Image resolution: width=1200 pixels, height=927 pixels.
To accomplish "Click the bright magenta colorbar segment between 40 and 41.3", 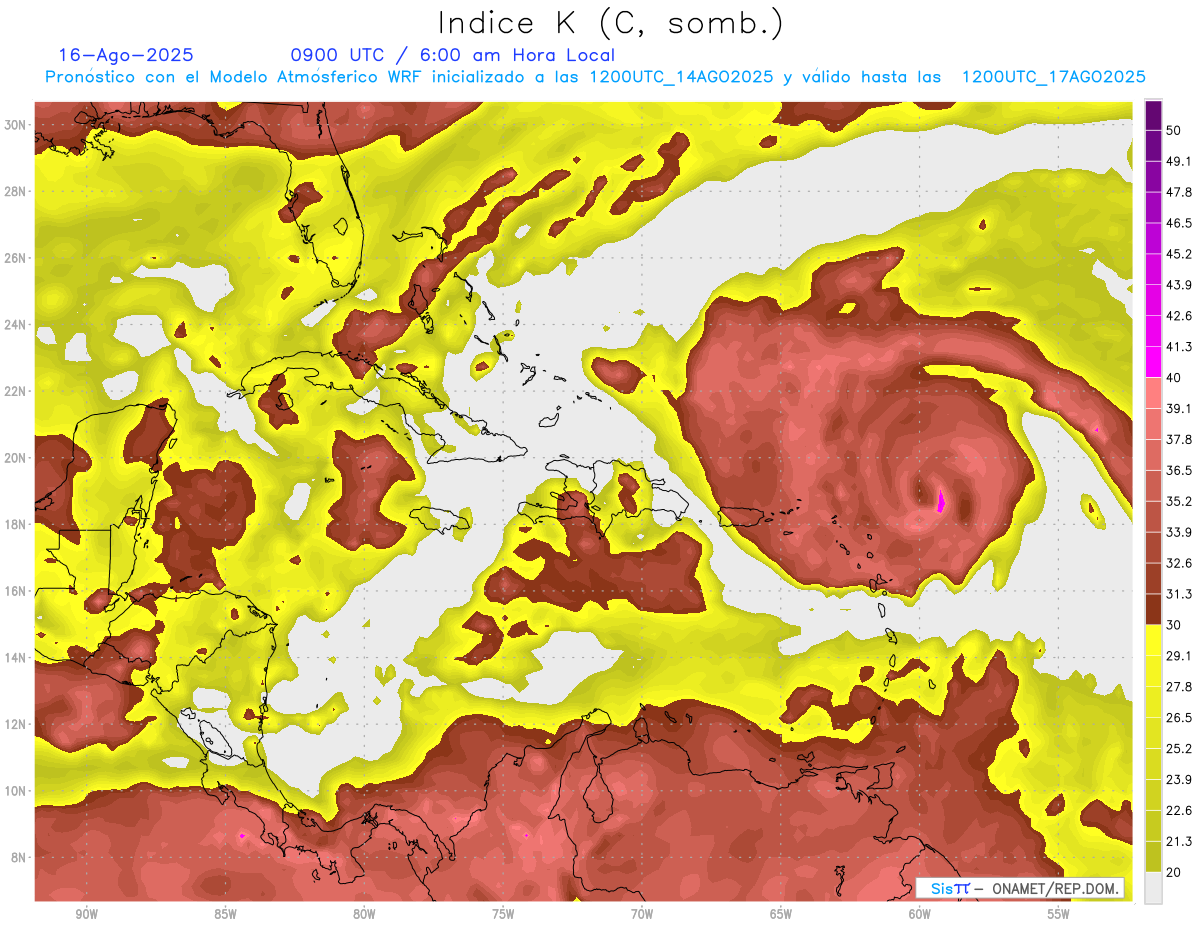I will 1153,362.
